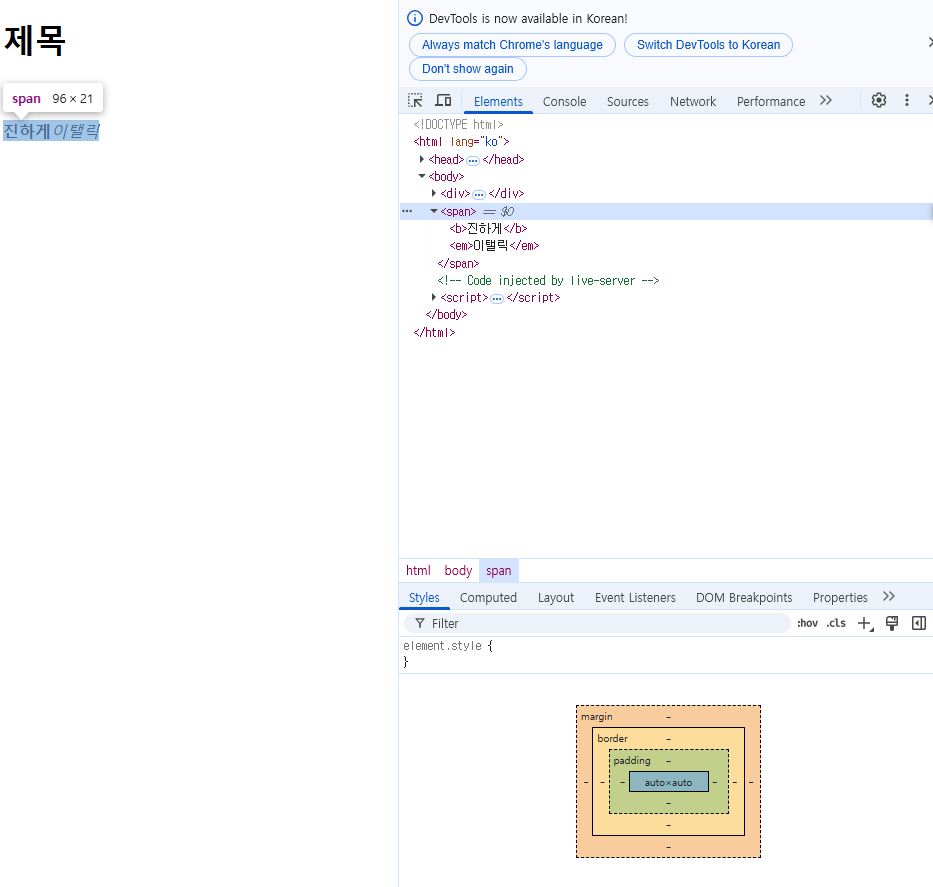Viewport: 933px width, 887px height.
Task: Select body in the breadcrumb bar
Action: click(x=458, y=571)
